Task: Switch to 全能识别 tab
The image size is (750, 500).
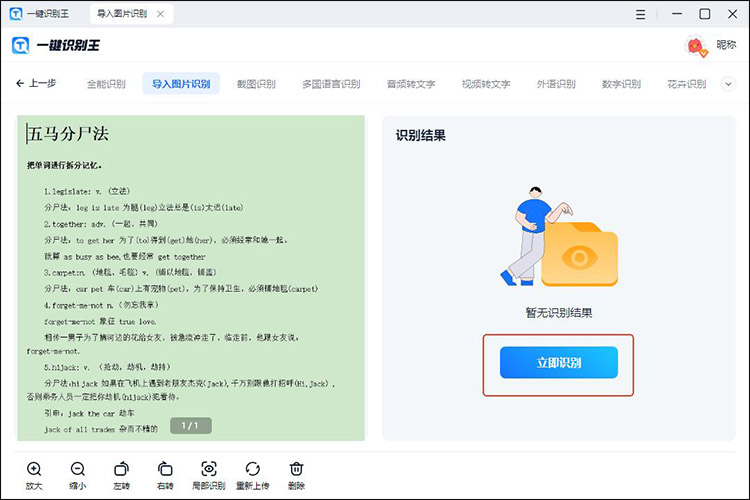Action: (106, 84)
